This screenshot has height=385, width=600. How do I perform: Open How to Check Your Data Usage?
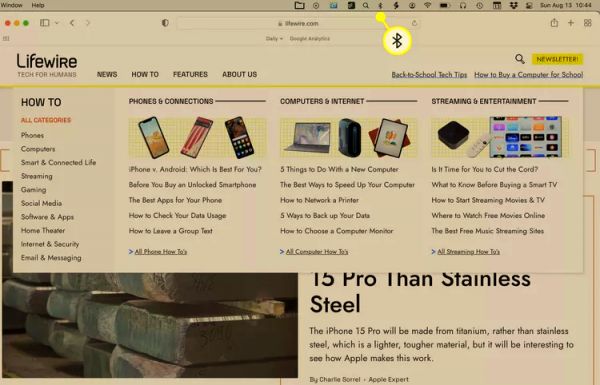pos(178,215)
